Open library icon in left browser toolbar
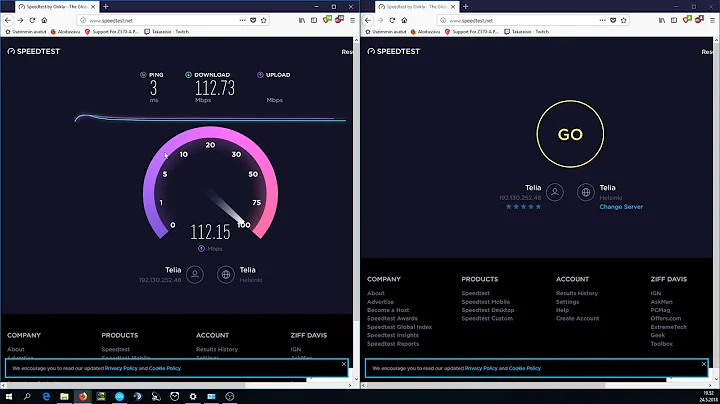This screenshot has height=404, width=720. pyautogui.click(x=302, y=20)
